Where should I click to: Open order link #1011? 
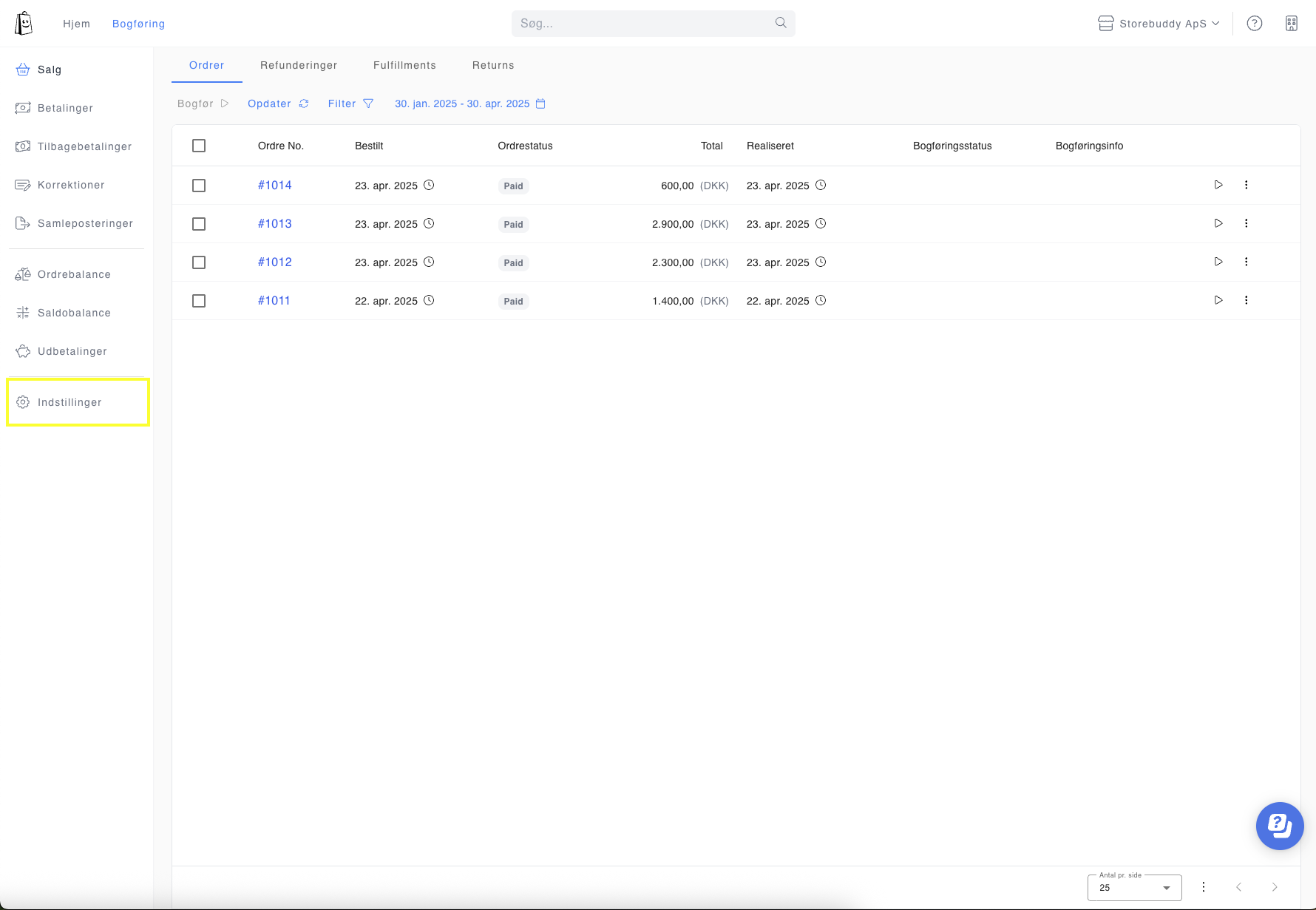point(274,300)
